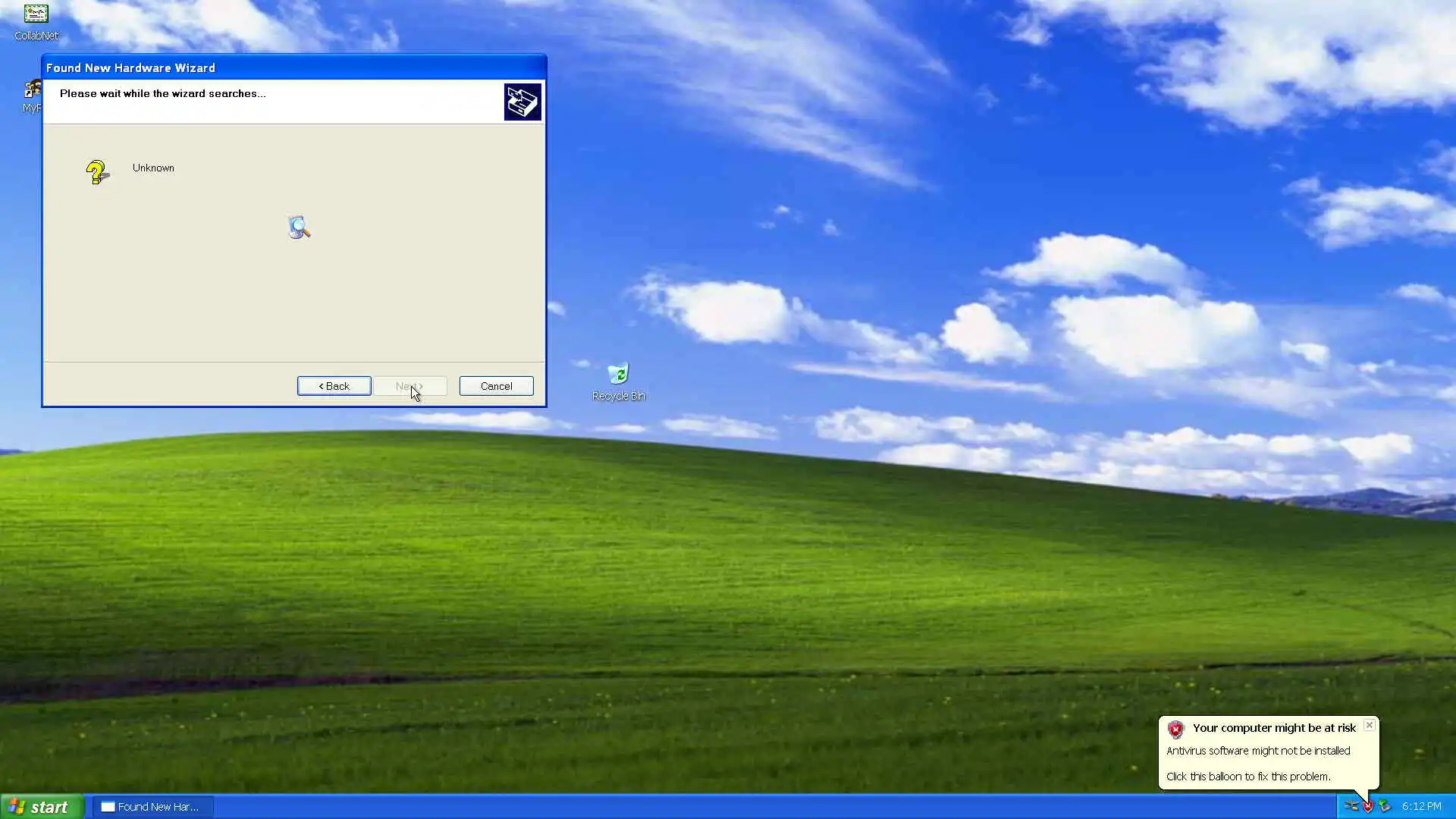1456x819 pixels.
Task: Click the disabled Next button
Action: (409, 386)
